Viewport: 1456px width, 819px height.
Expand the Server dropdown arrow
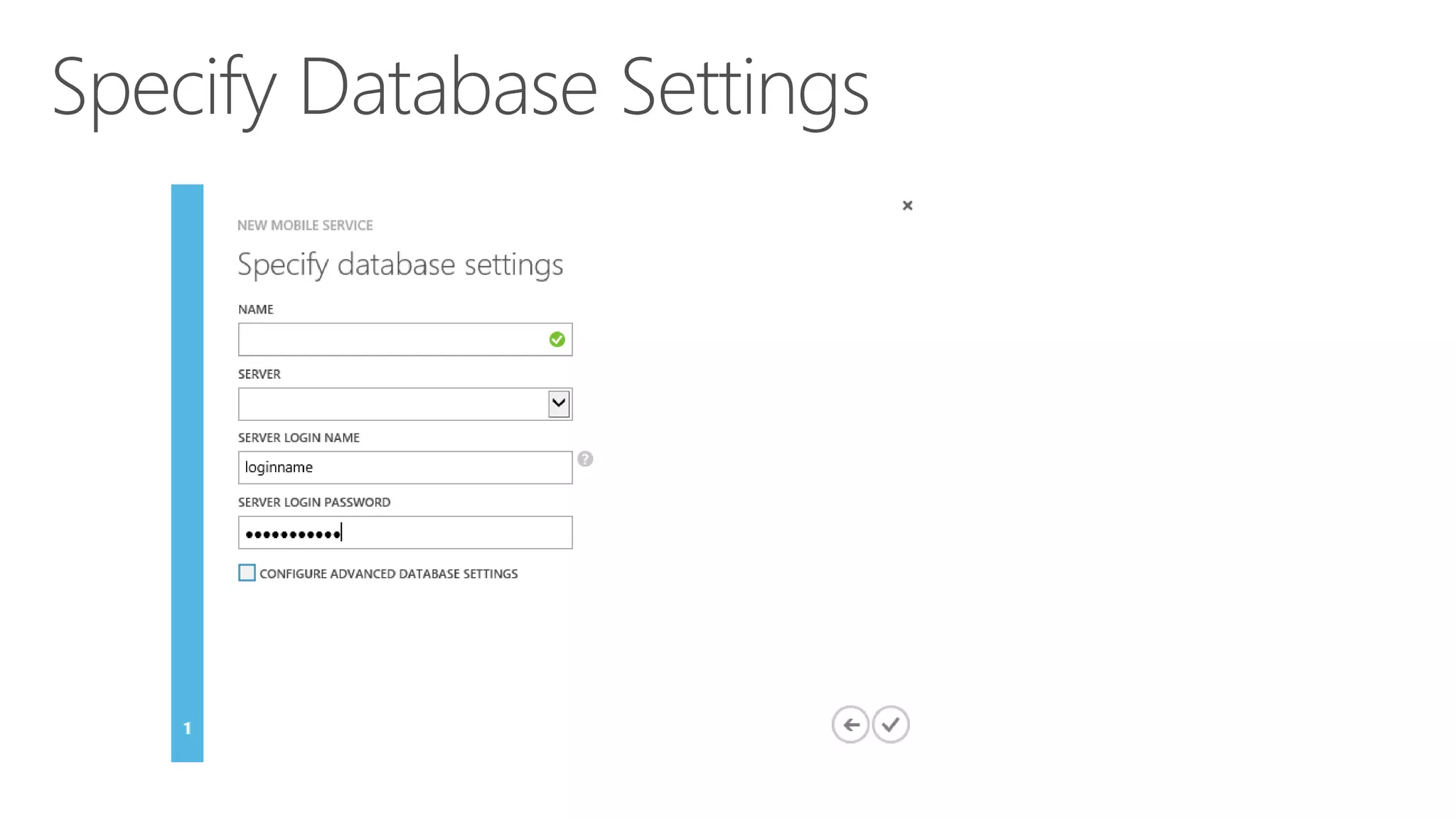pyautogui.click(x=559, y=404)
